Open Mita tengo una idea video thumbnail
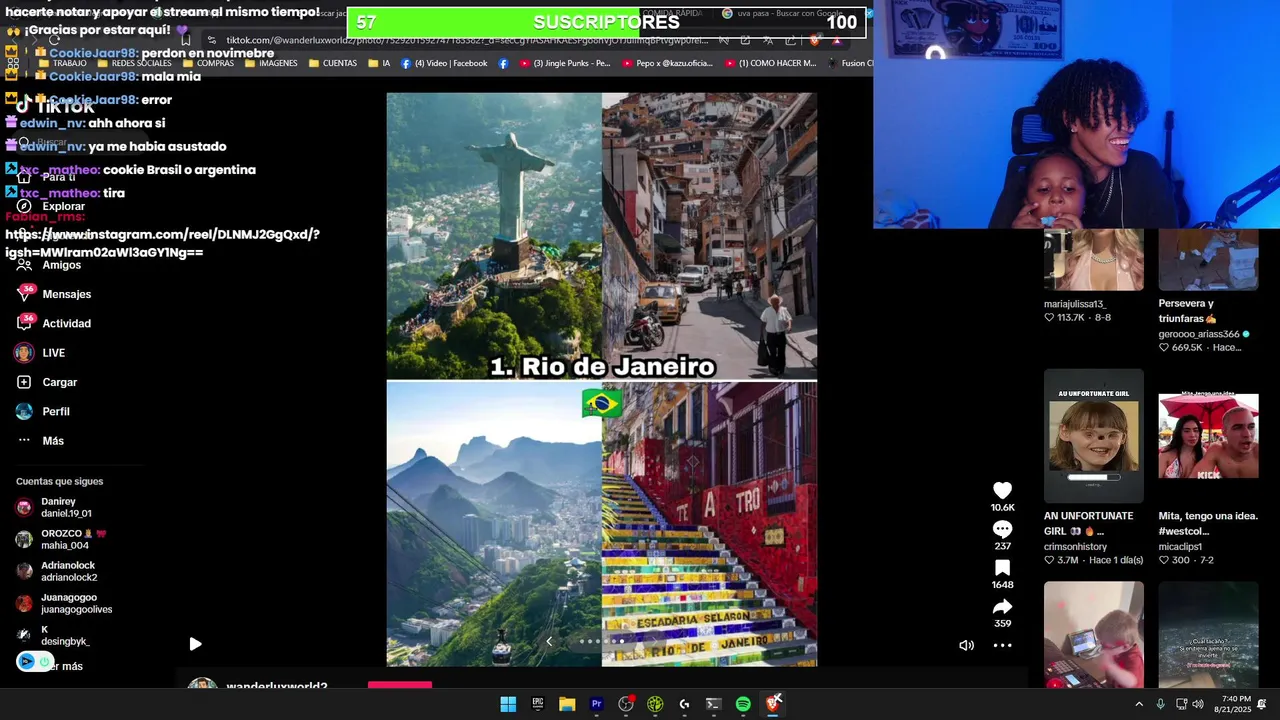This screenshot has width=1280, height=720. click(1208, 436)
